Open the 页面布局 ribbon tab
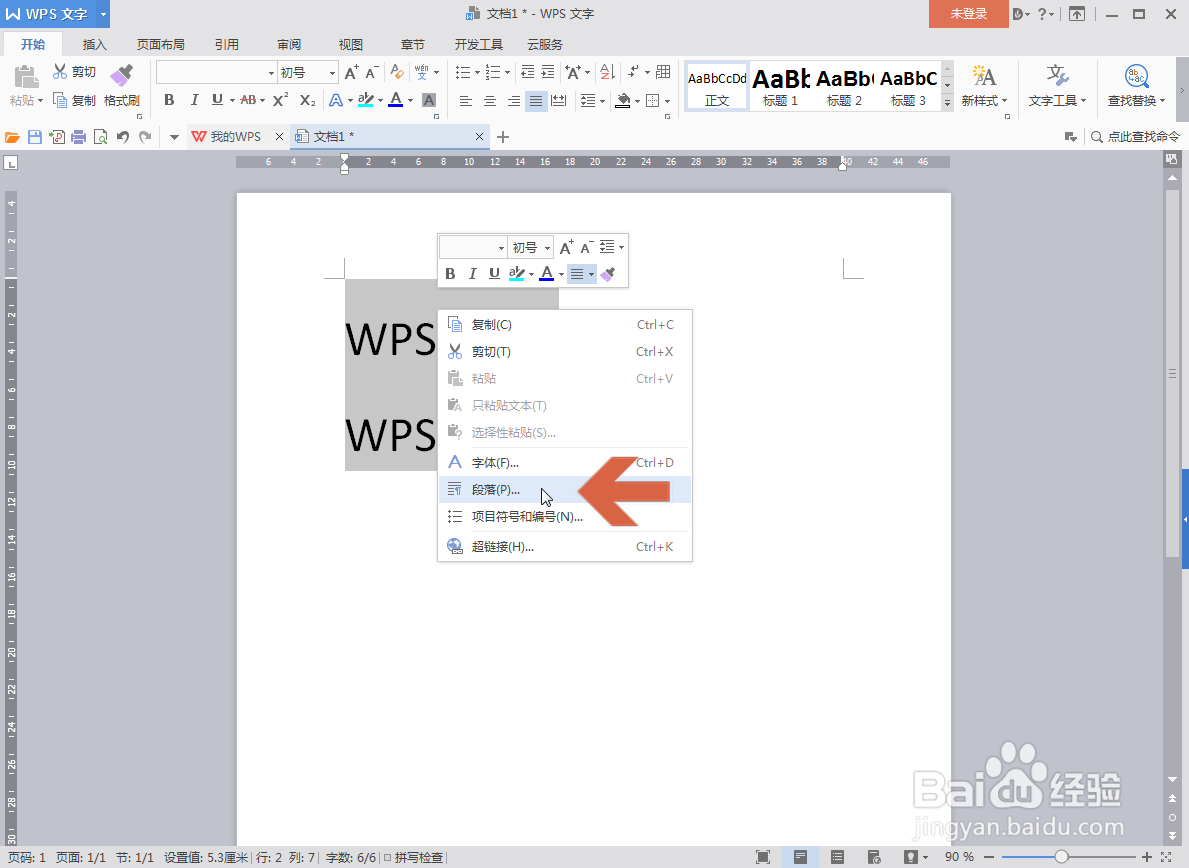 pos(161,45)
